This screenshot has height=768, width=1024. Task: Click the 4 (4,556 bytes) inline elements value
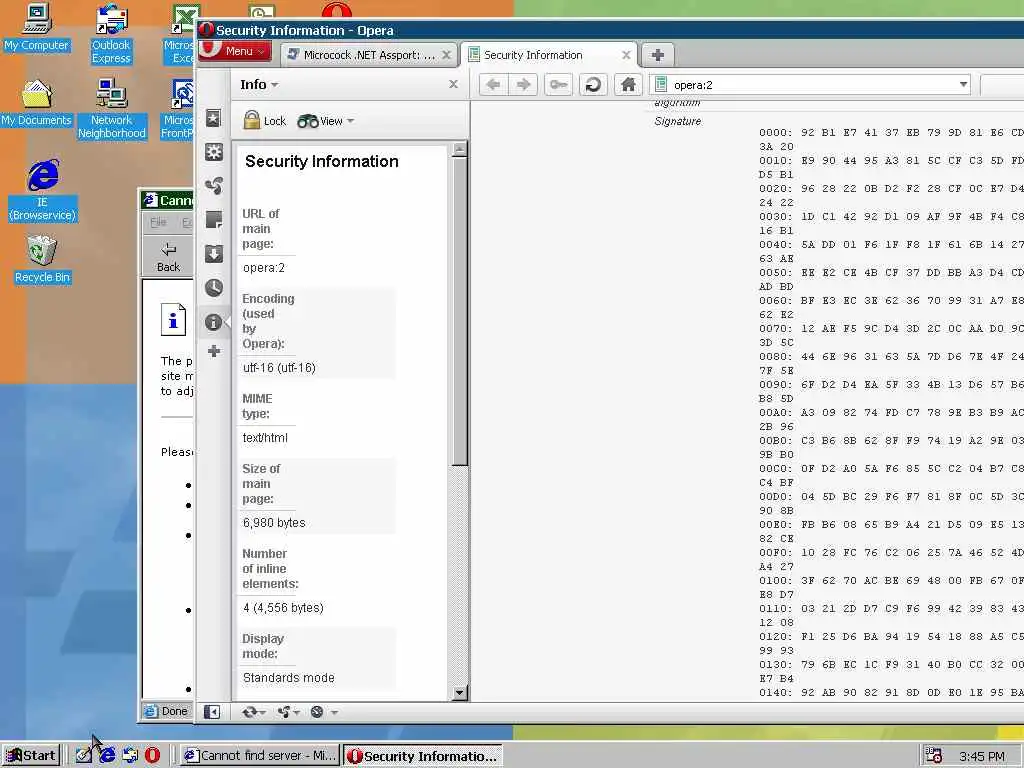[x=283, y=607]
